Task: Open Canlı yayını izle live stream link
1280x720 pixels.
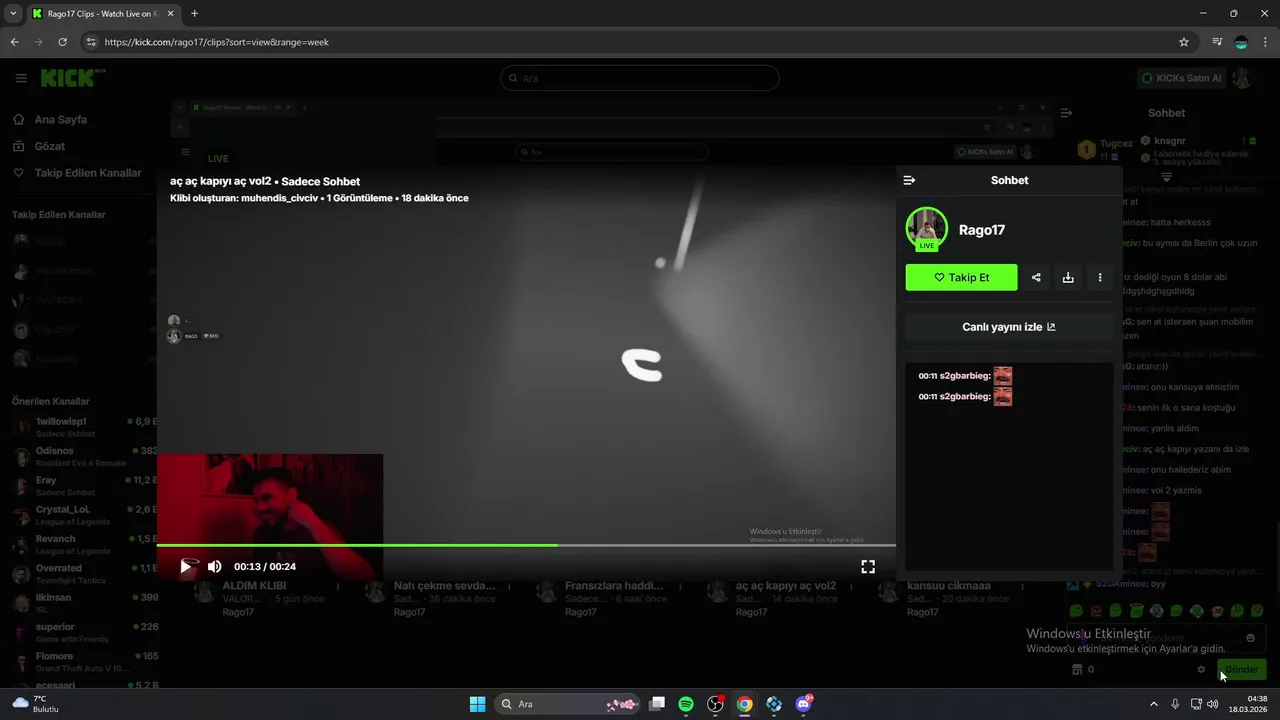Action: pyautogui.click(x=1009, y=327)
